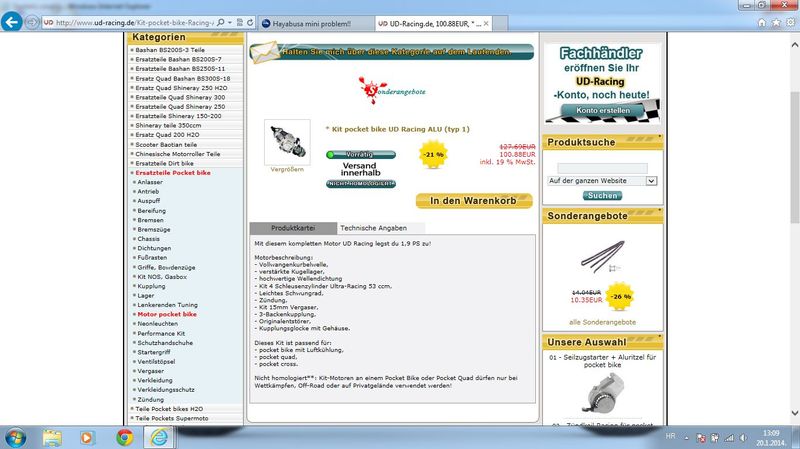Open subcategory Anlasser
The image size is (800, 449).
[150, 182]
